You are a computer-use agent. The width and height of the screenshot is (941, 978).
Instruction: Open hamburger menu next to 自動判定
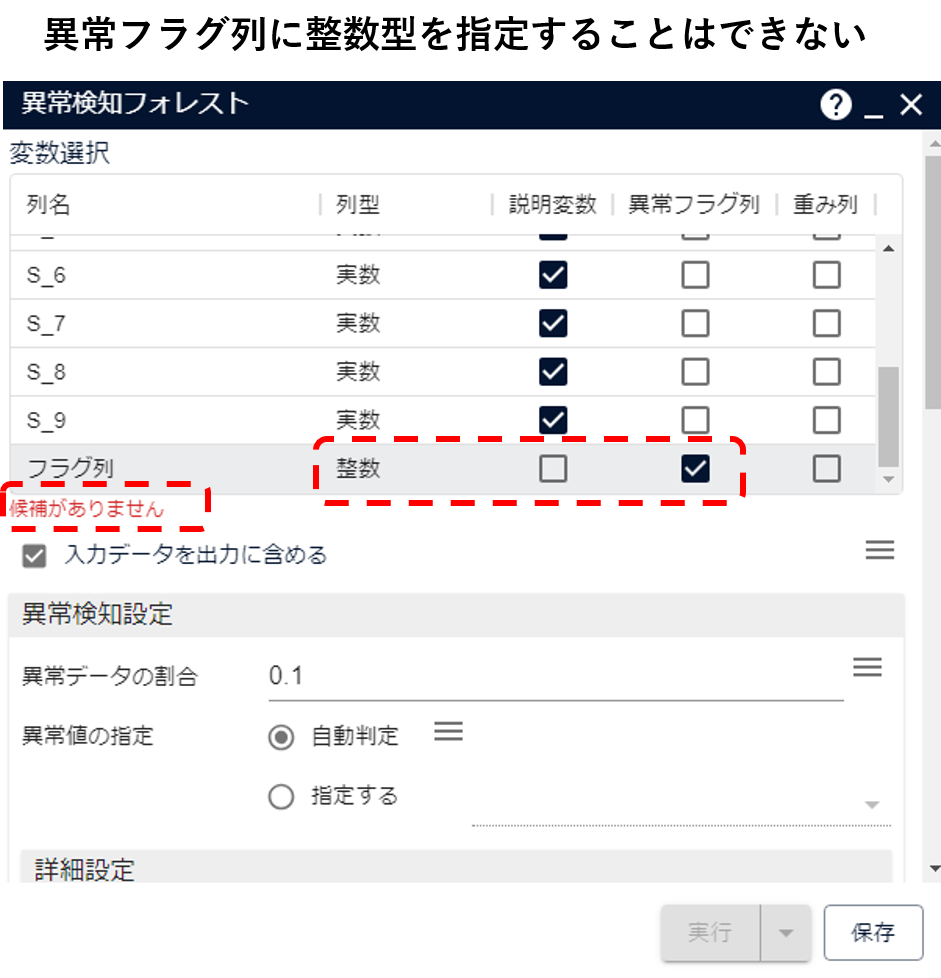pyautogui.click(x=448, y=731)
